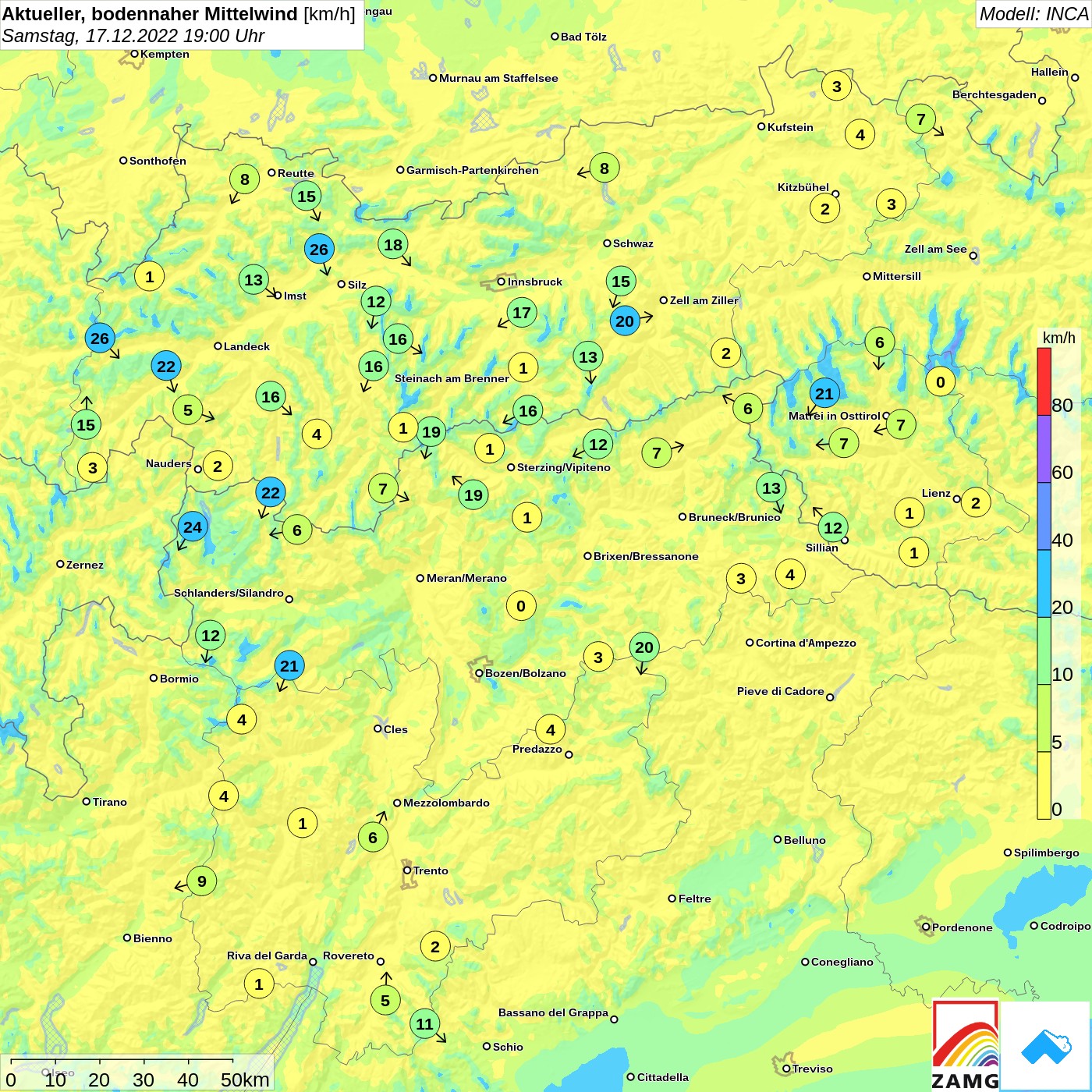Click the Spilimbergo city label
Image resolution: width=1092 pixels, height=1092 pixels.
1047,853
